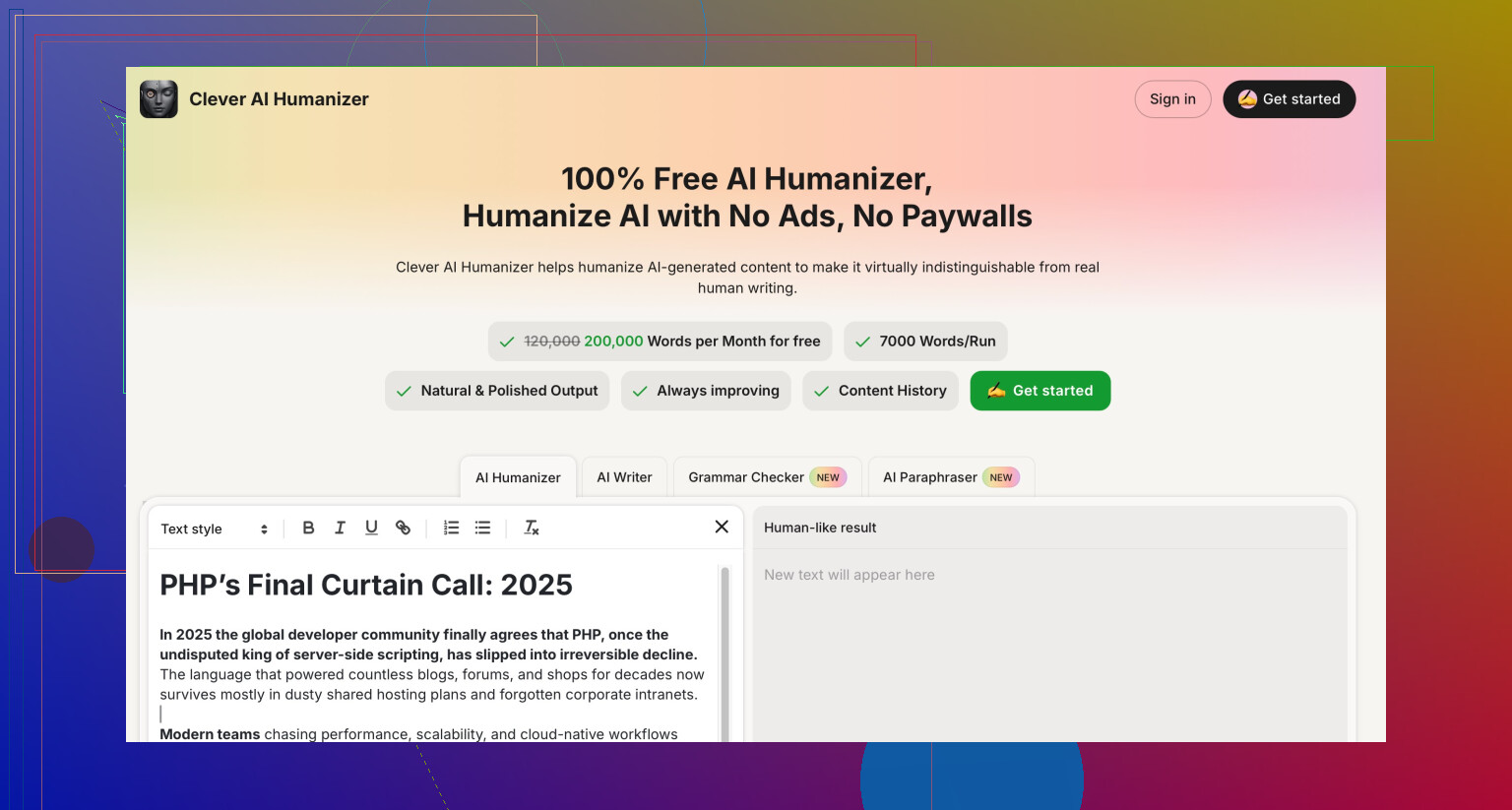
Task: Open the Text style dropdown
Action: point(215,529)
